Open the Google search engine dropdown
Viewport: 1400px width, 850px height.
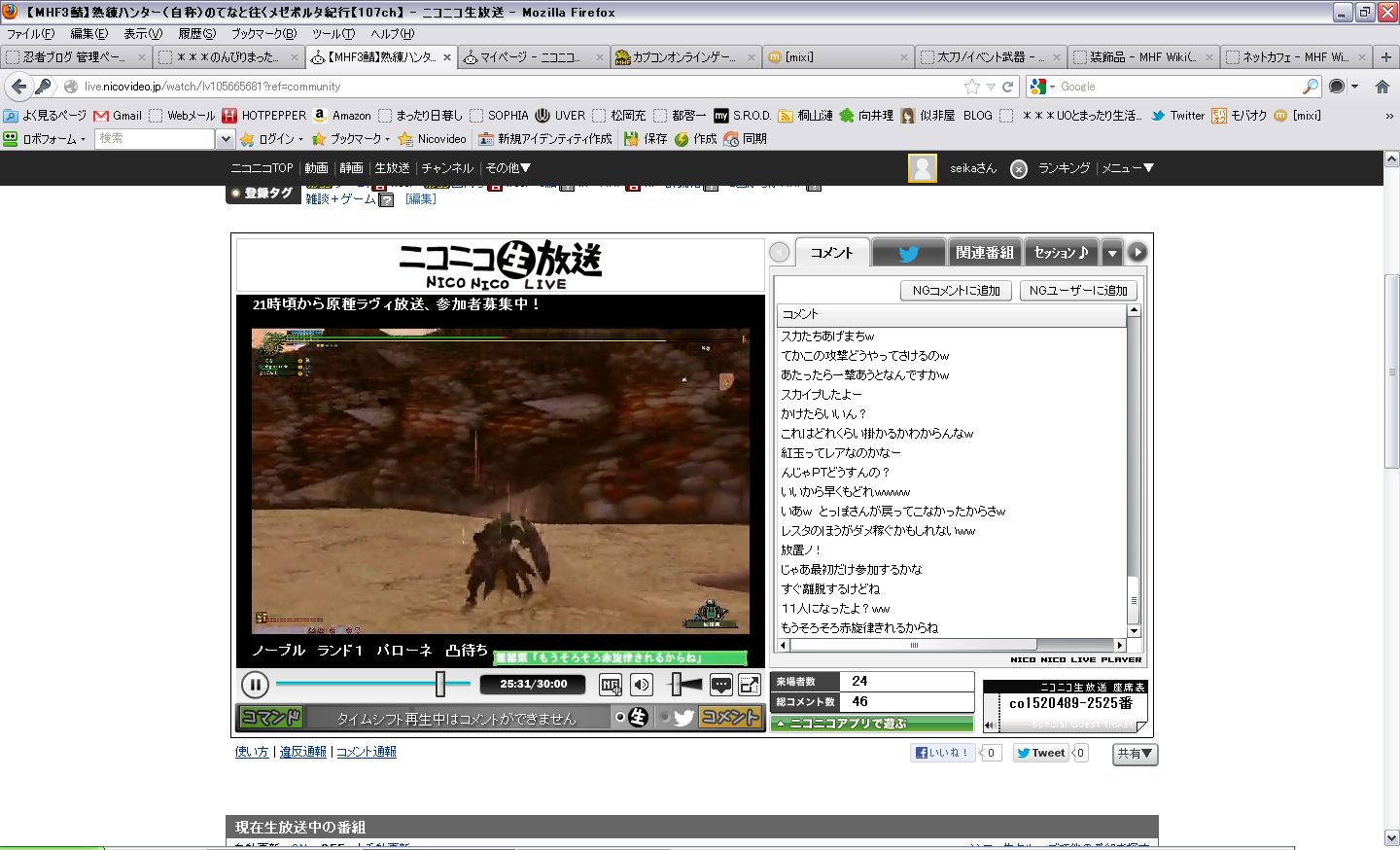1043,87
